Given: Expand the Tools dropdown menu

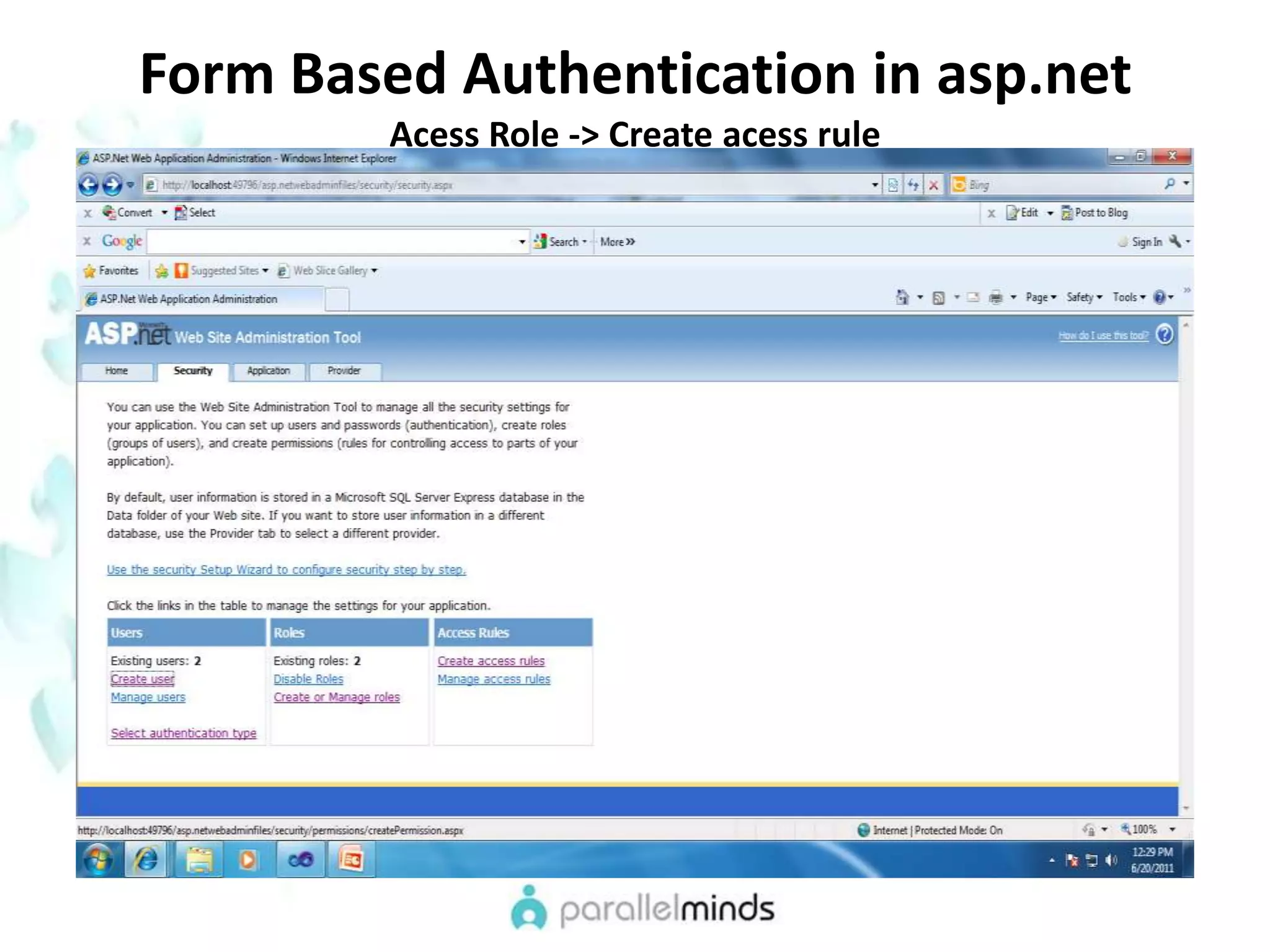Looking at the screenshot, I should tap(1129, 297).
